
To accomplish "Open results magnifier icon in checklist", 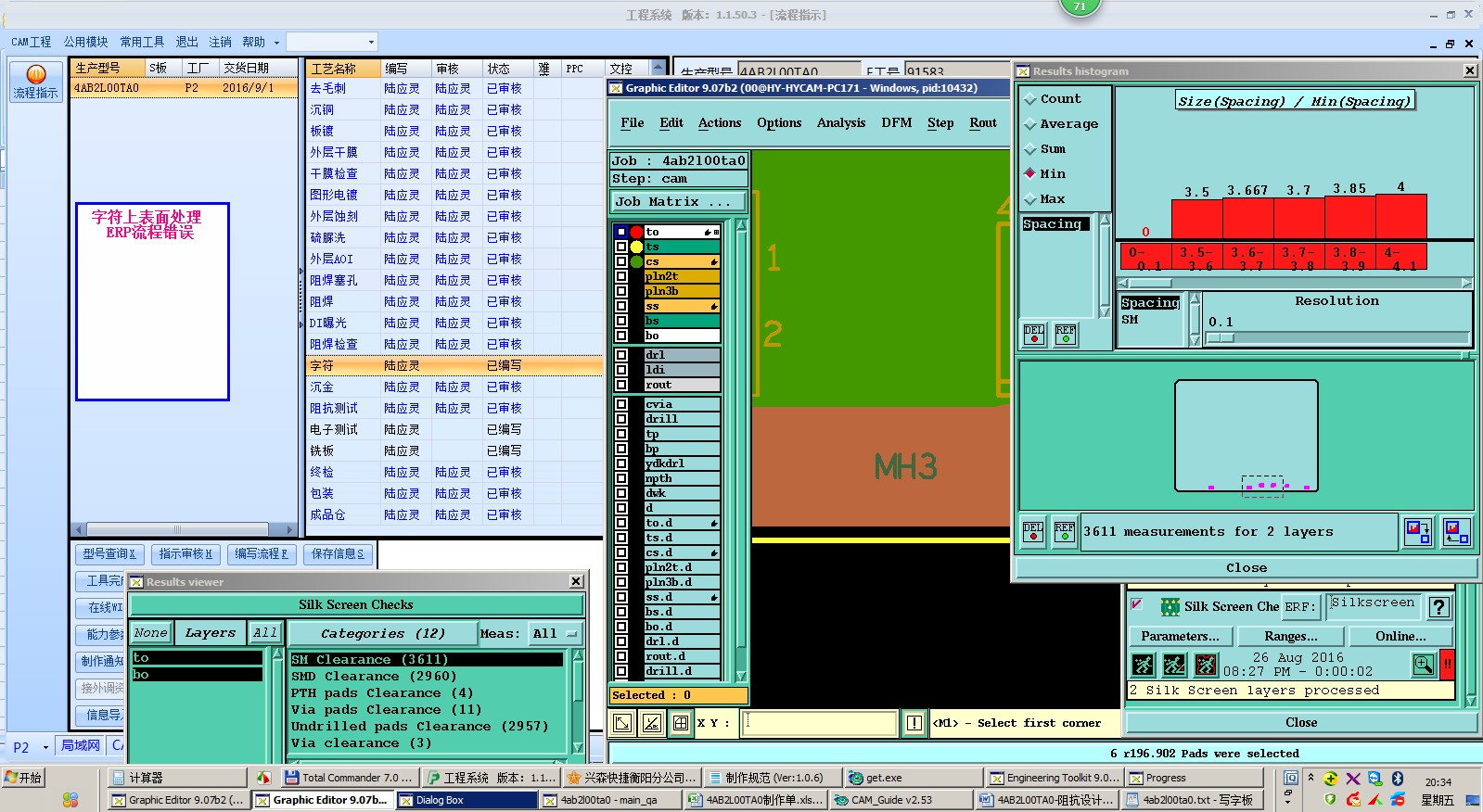I will coord(1423,664).
